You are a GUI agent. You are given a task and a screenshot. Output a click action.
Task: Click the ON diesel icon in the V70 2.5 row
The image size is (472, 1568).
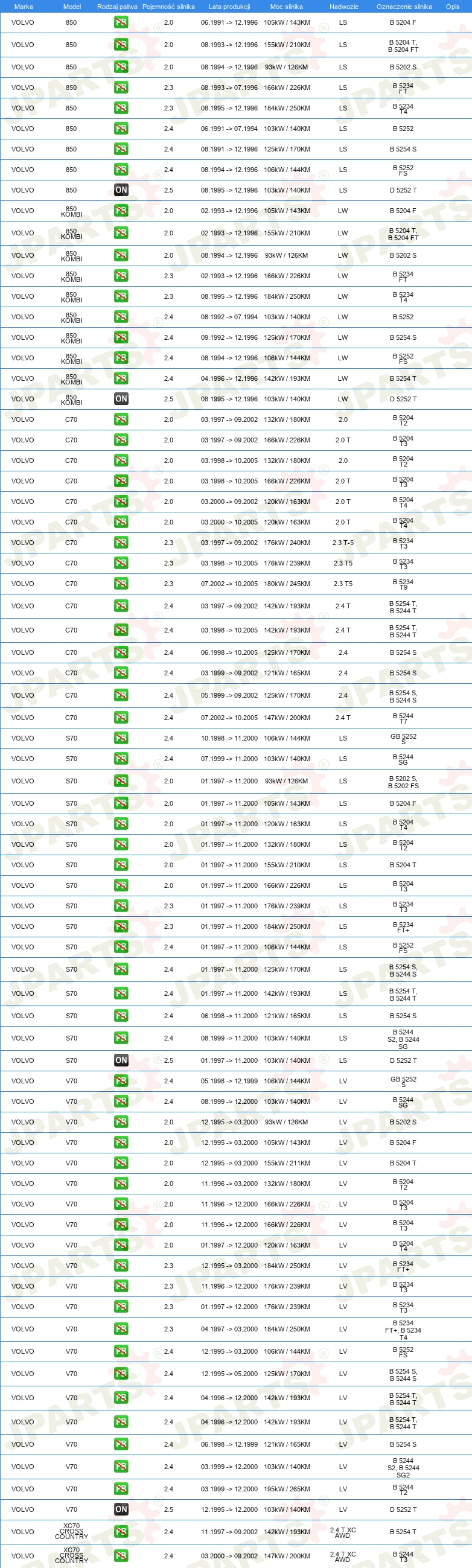point(121,1509)
